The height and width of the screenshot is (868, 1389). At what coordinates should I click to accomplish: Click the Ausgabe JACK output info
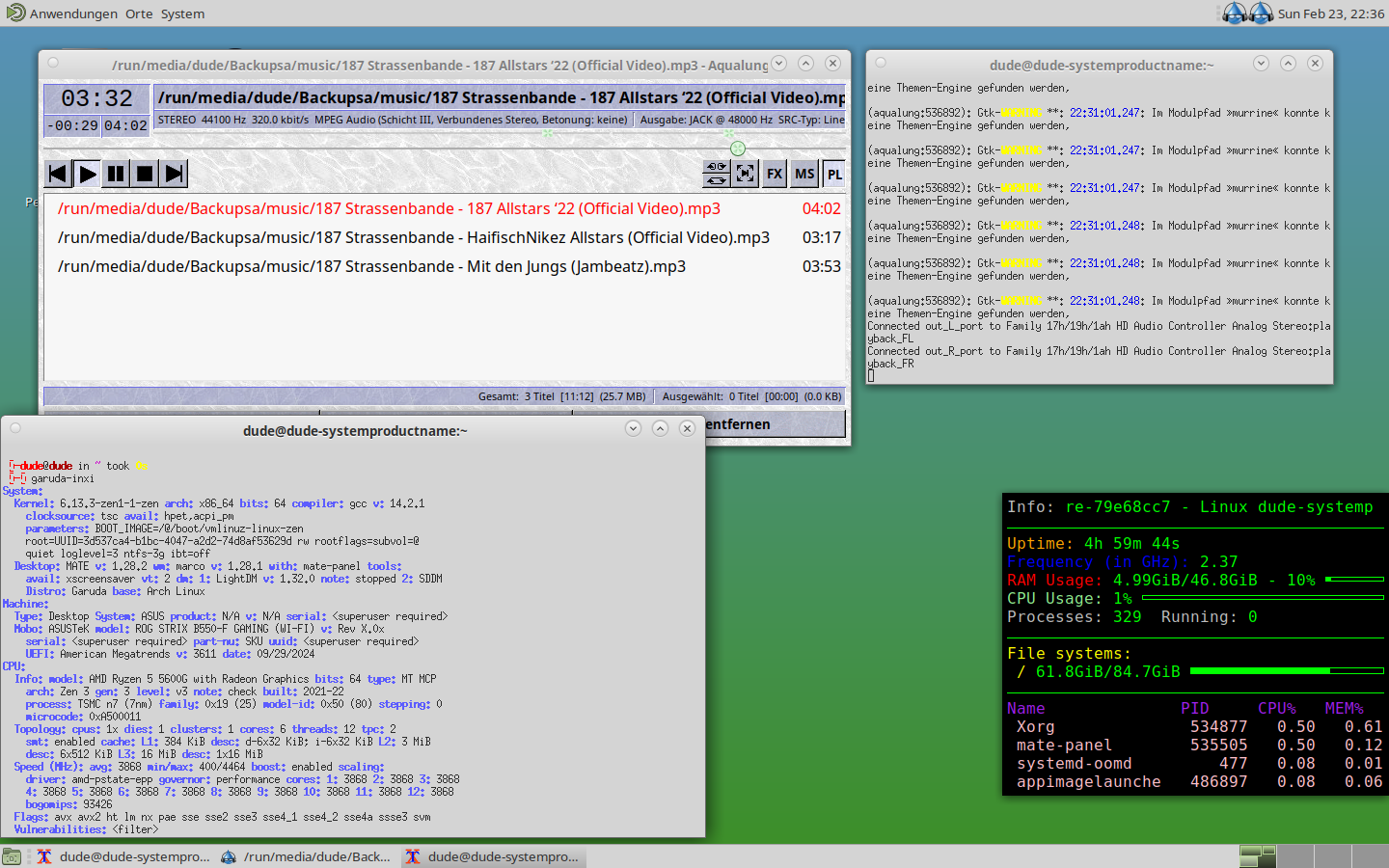[742, 120]
